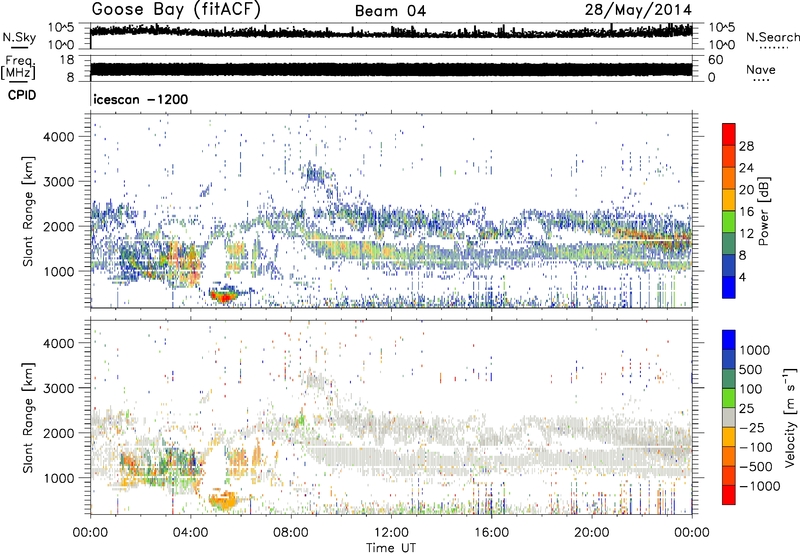
Task: Click the blue bottom of the Power colorbar
Action: coord(729,287)
